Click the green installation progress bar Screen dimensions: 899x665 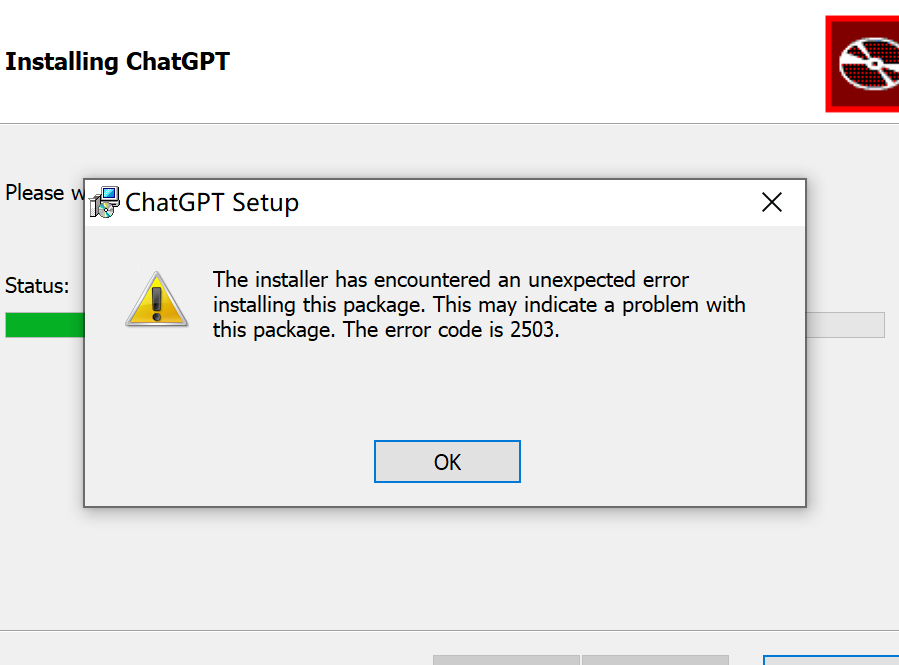coord(45,325)
